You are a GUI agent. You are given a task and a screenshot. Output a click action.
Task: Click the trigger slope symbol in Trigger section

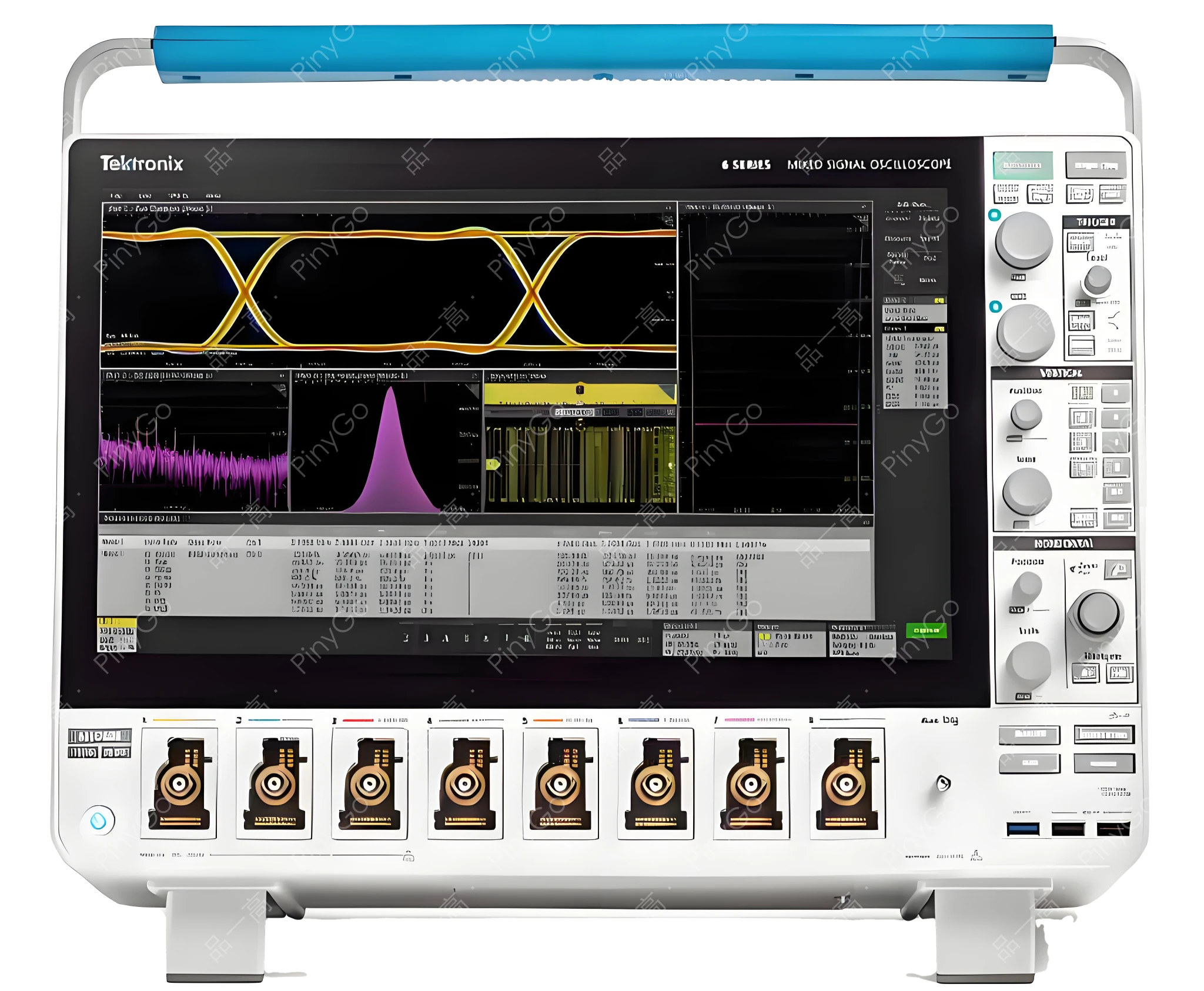(x=1113, y=321)
